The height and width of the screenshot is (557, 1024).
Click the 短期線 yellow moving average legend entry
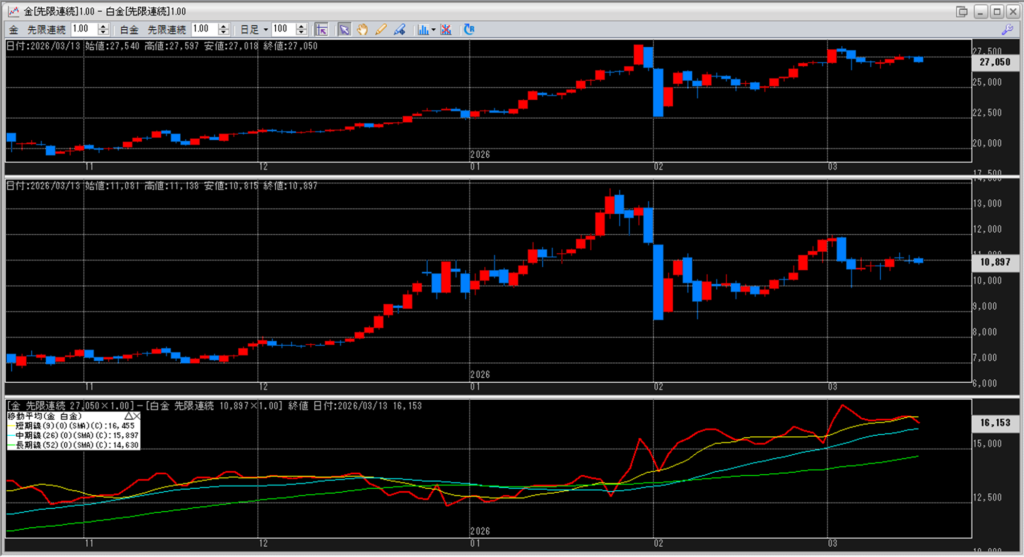(72, 425)
